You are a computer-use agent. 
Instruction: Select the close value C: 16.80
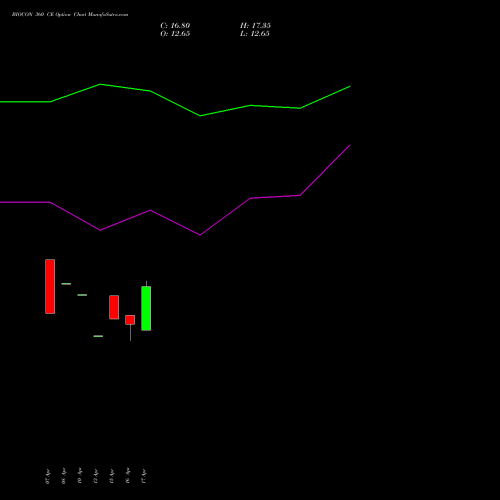pyautogui.click(x=175, y=26)
